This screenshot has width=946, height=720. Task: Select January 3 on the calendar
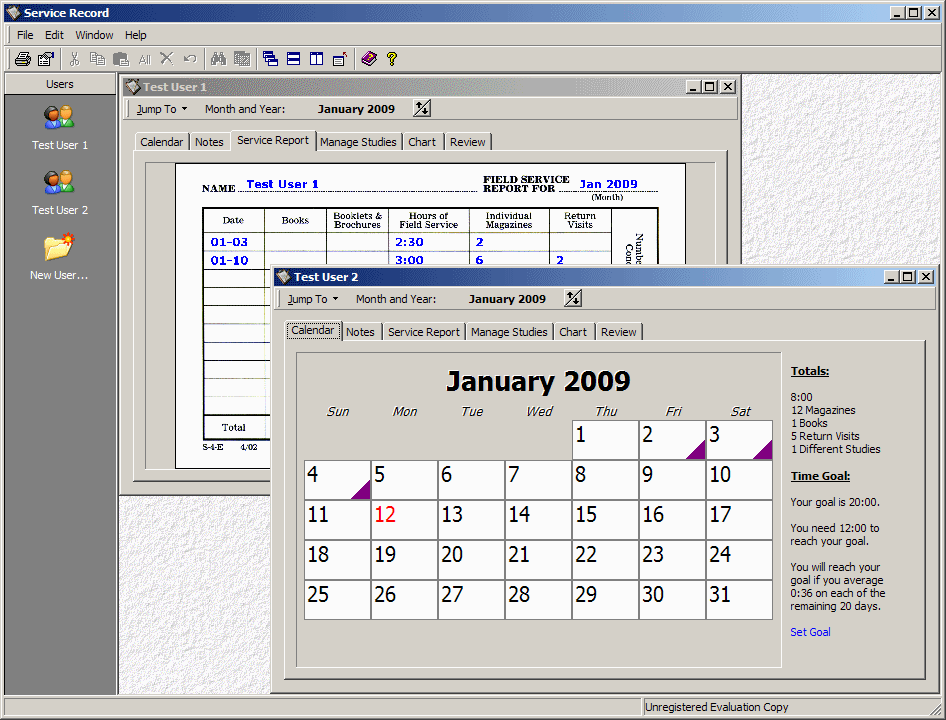(x=739, y=440)
